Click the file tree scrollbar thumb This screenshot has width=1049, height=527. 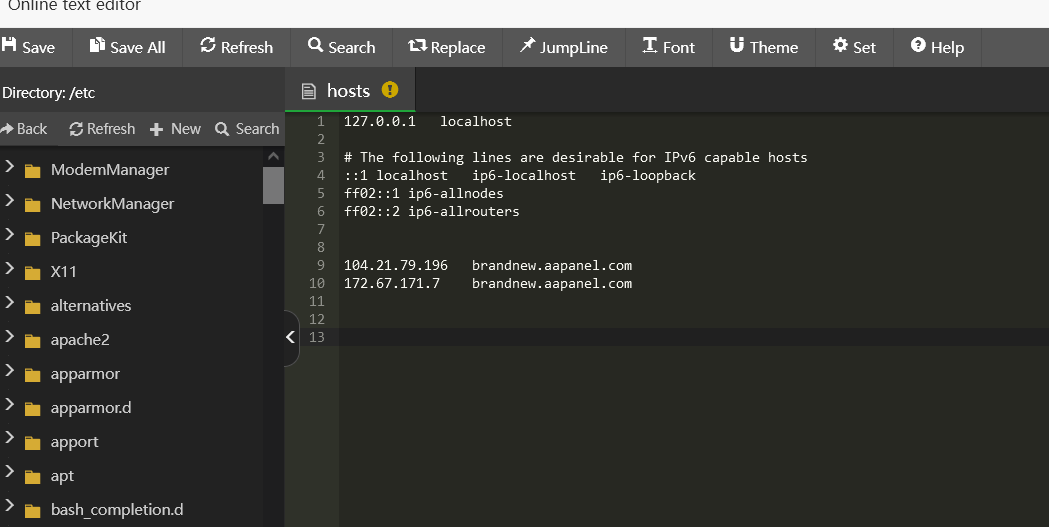coord(273,185)
